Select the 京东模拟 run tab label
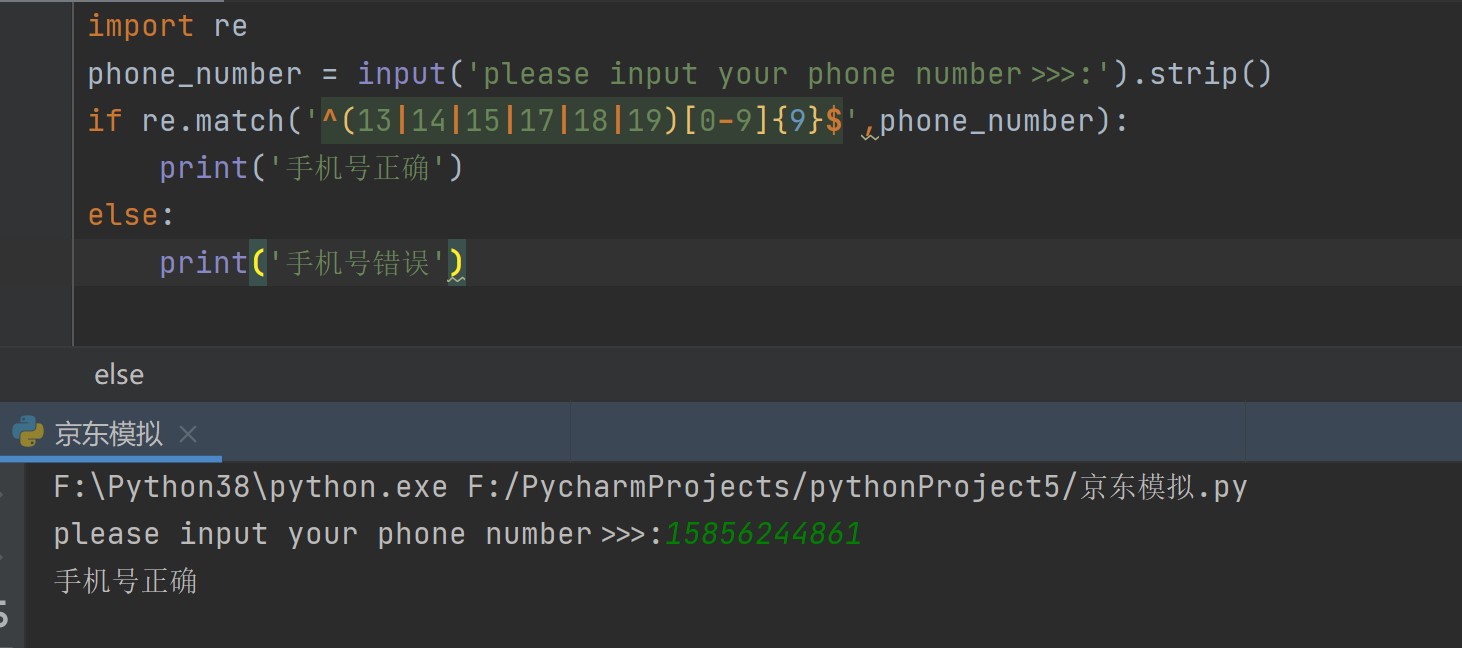Screen dimensions: 1462x648 [108, 434]
